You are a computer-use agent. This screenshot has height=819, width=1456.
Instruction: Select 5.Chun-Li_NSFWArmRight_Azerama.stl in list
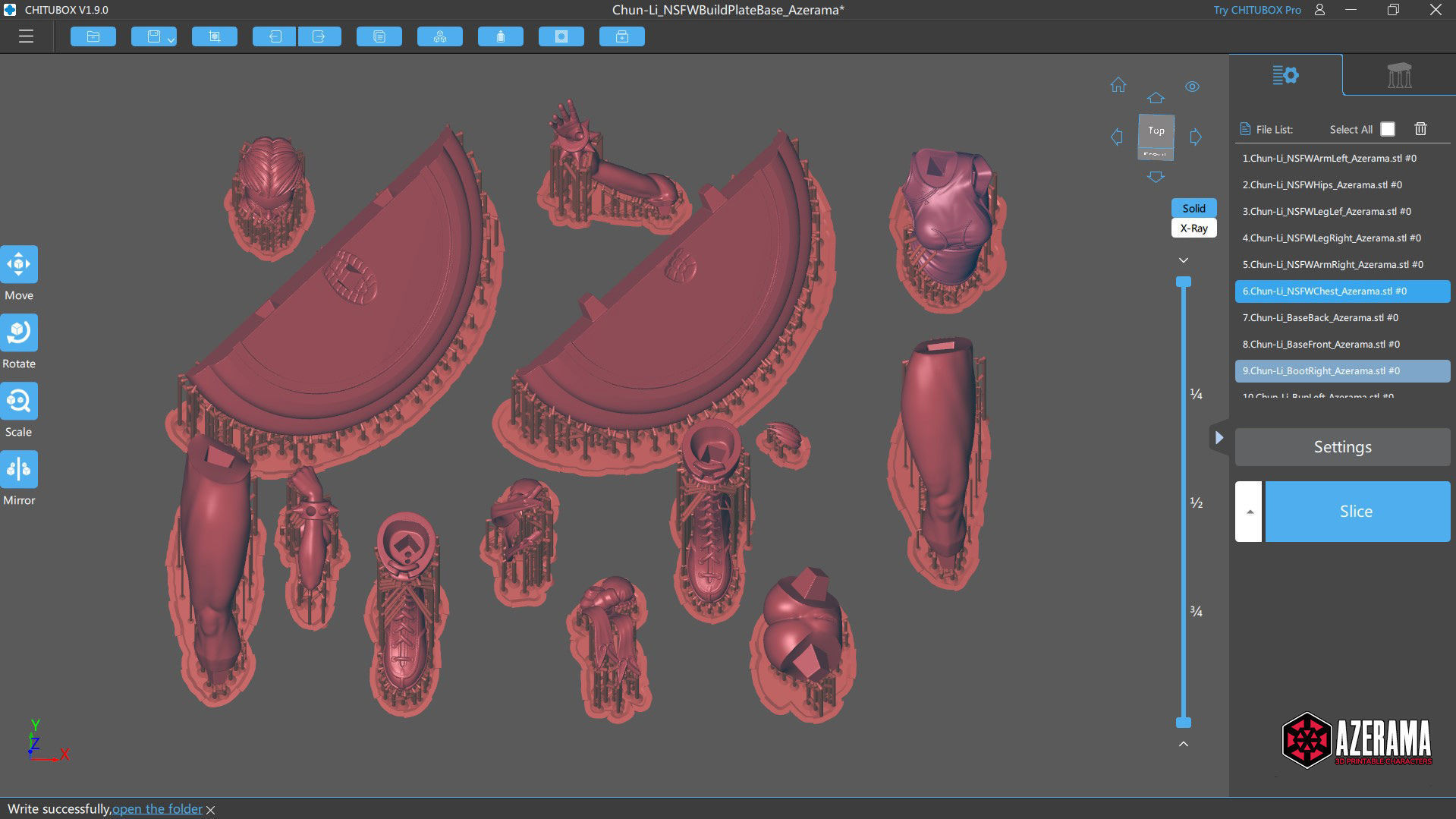1342,265
